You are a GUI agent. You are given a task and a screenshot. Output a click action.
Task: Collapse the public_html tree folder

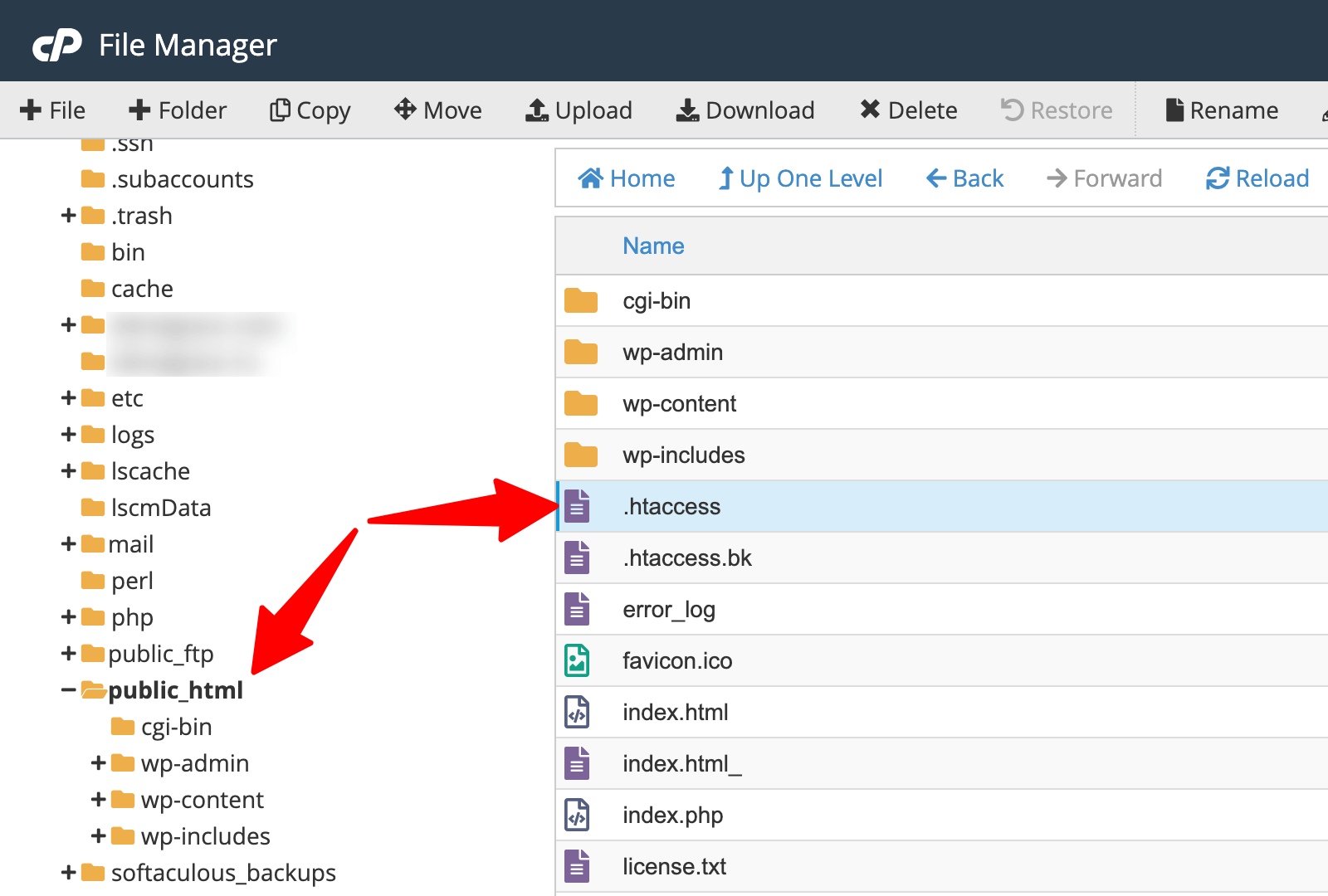(69, 690)
